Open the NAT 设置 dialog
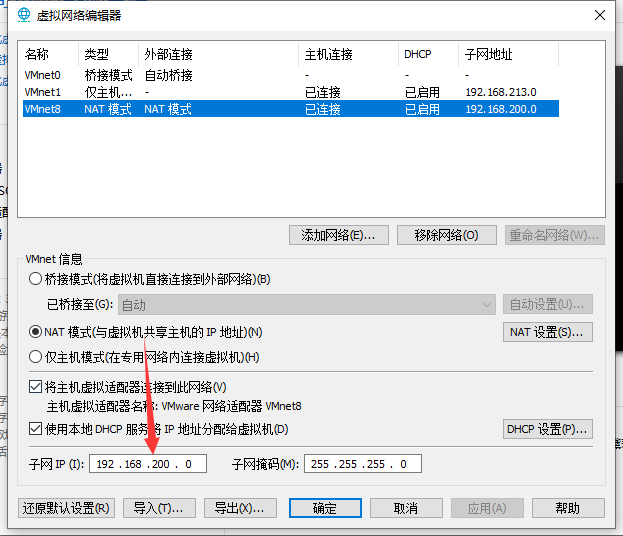The image size is (623, 536). (x=547, y=332)
